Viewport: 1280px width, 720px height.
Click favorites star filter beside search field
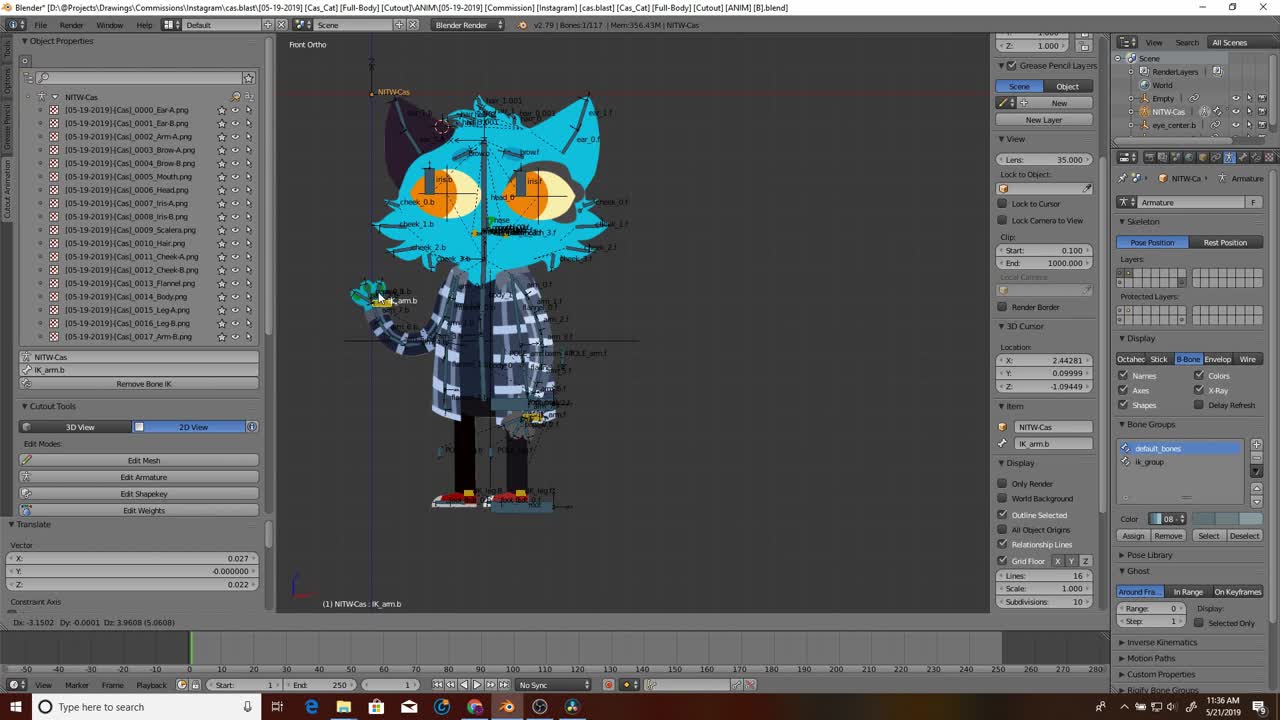pos(248,78)
